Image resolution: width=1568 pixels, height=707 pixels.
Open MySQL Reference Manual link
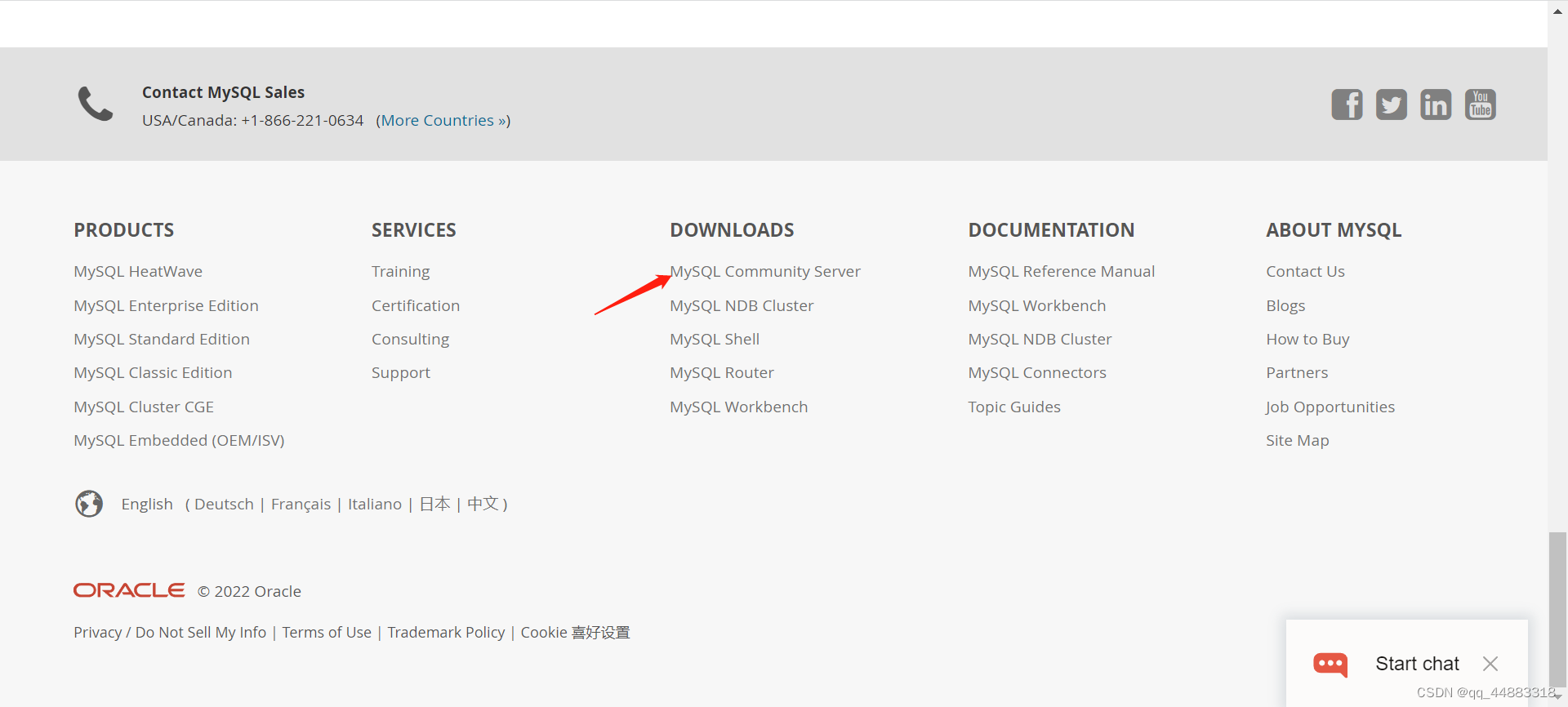pos(1061,271)
